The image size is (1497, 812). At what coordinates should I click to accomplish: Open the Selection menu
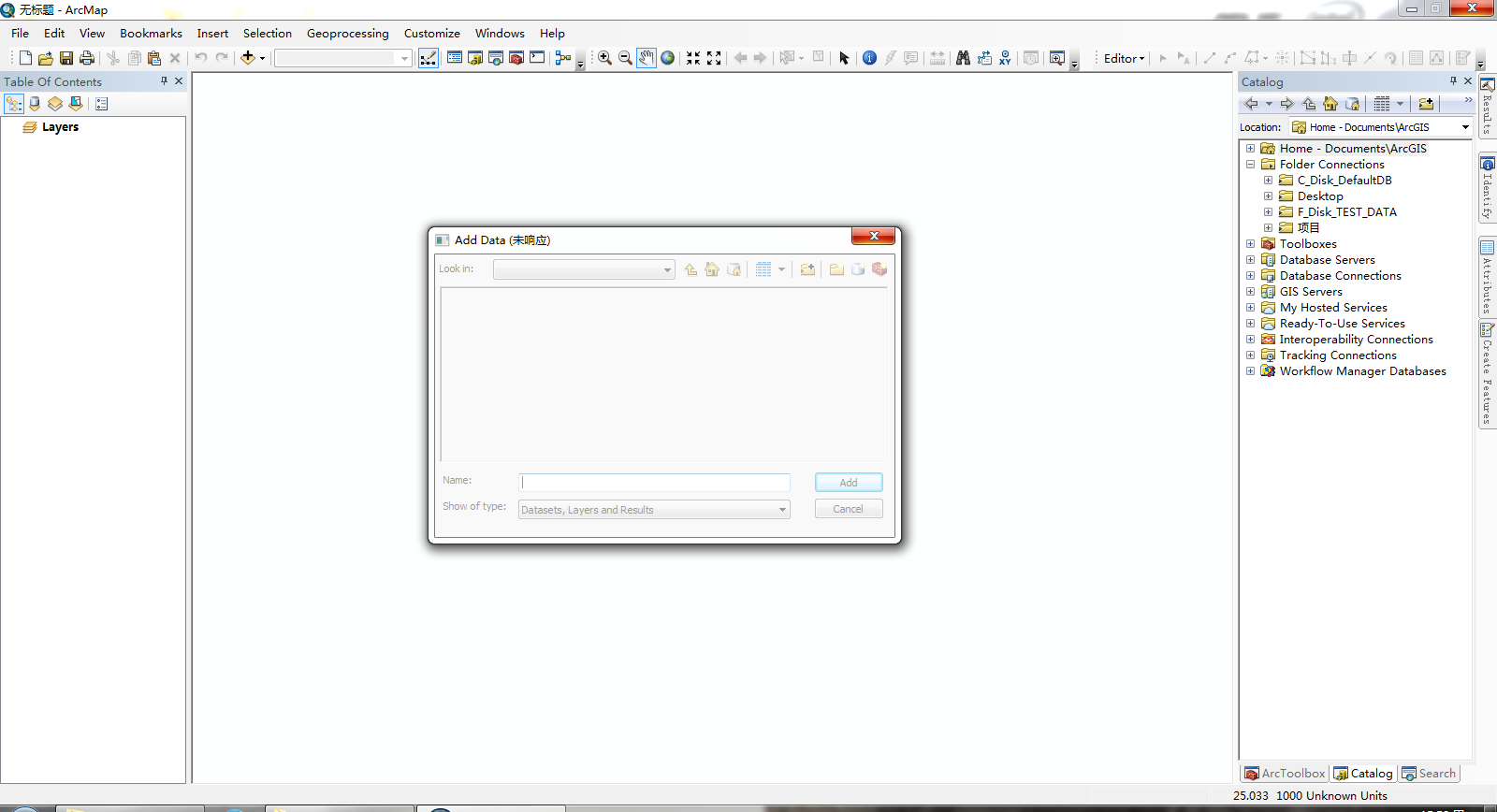[268, 33]
